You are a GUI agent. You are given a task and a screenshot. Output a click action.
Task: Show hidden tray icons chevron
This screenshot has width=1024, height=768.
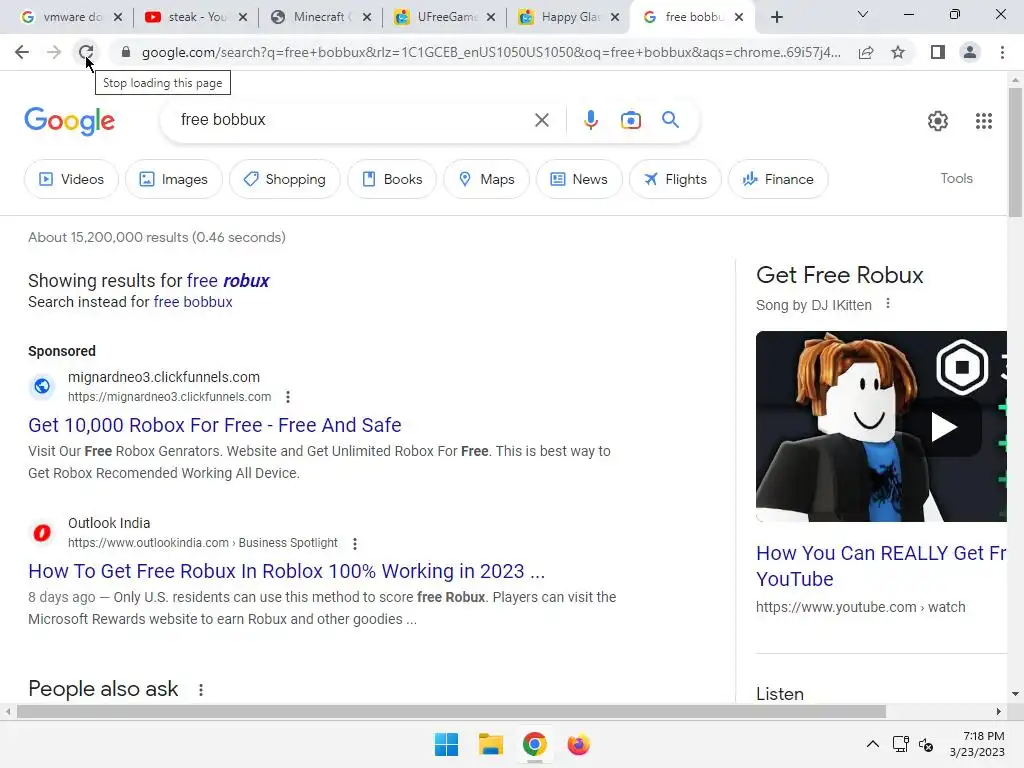(872, 744)
